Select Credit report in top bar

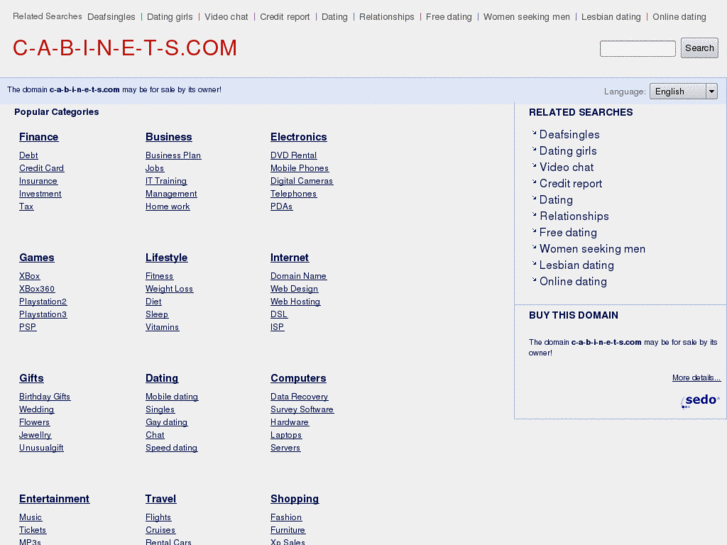tap(285, 17)
